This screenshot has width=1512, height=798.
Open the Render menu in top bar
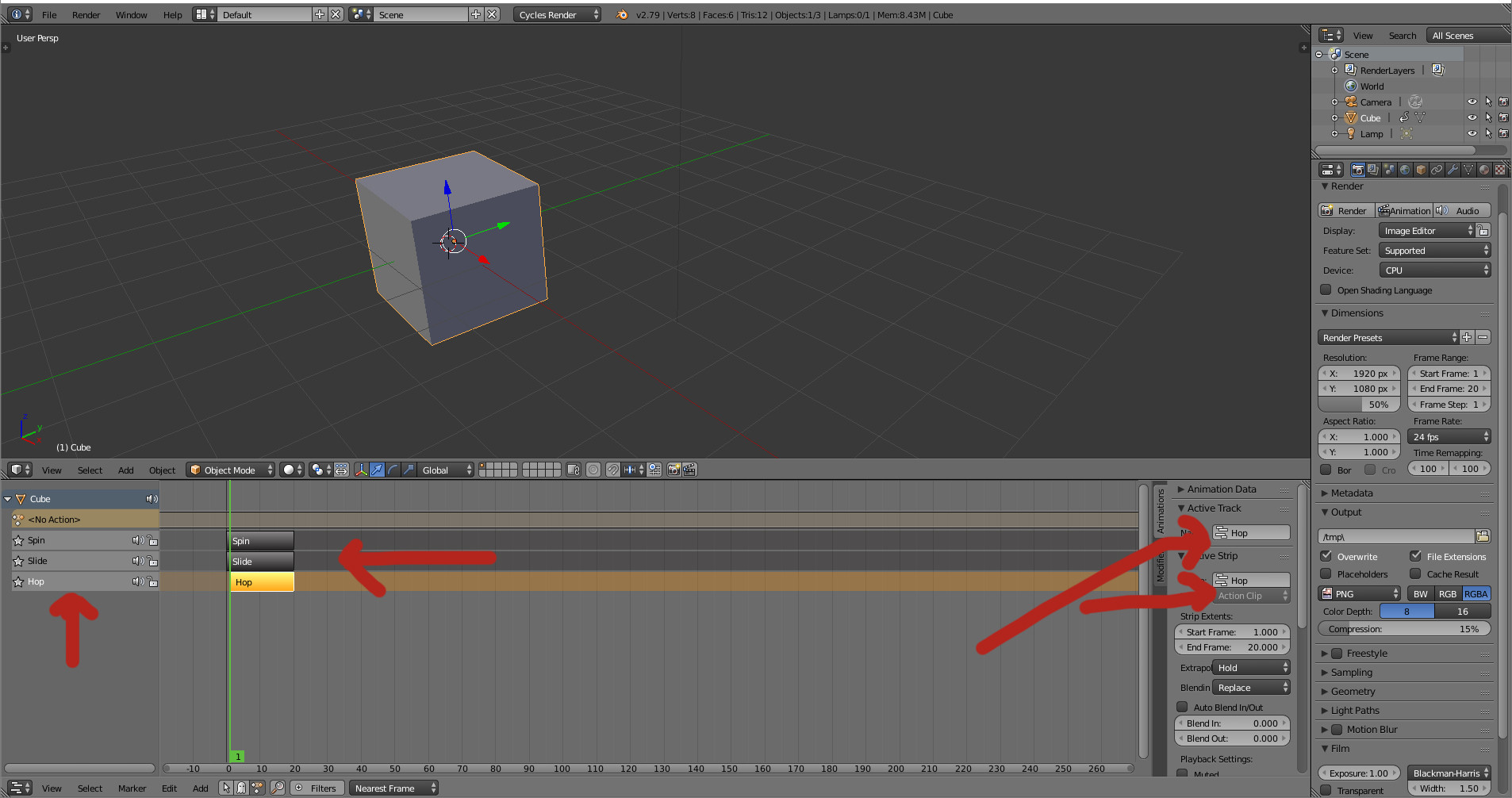(86, 14)
